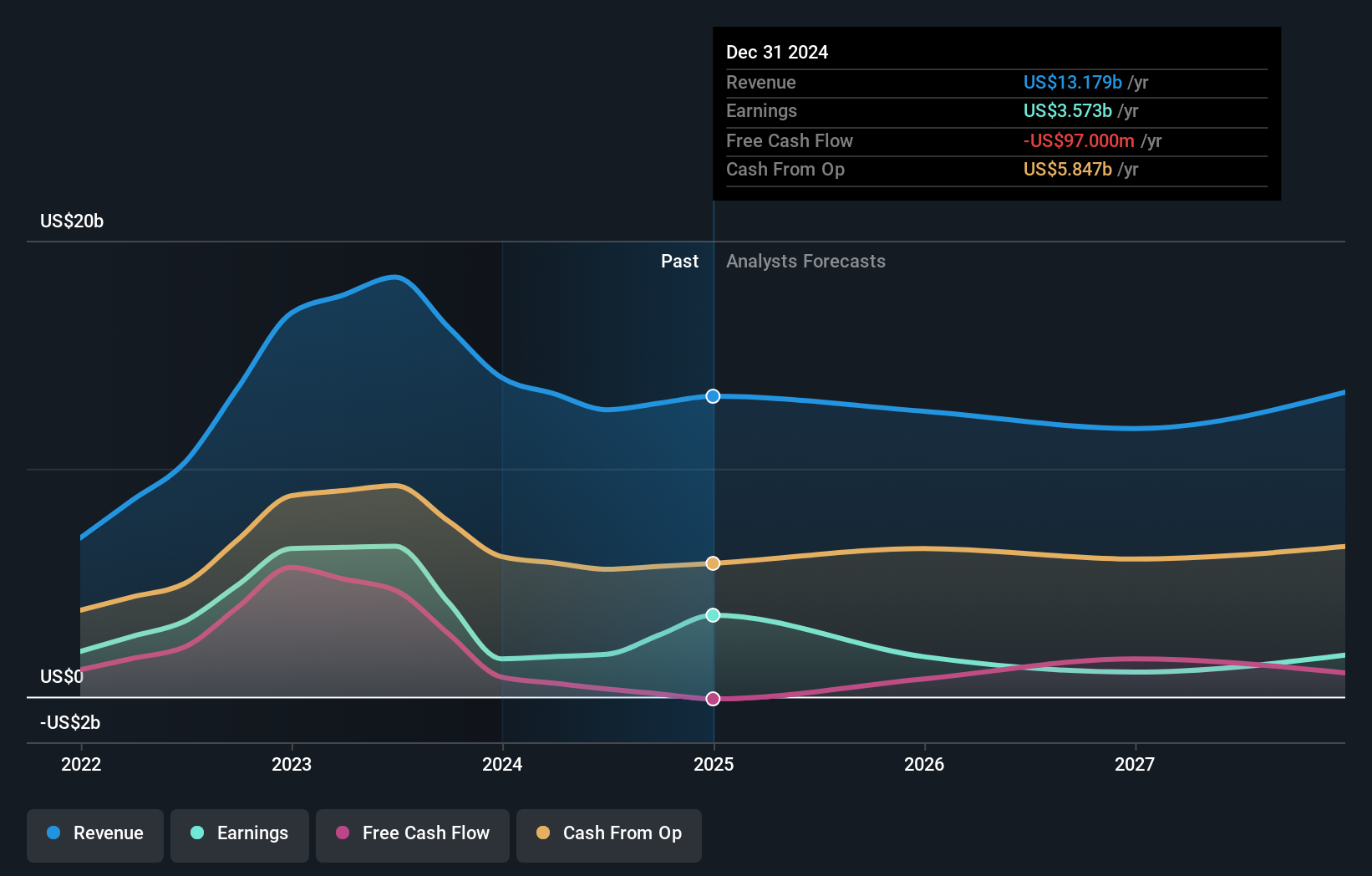Click the Earnings row label in tooltip
1372x876 pixels.
pos(761,110)
